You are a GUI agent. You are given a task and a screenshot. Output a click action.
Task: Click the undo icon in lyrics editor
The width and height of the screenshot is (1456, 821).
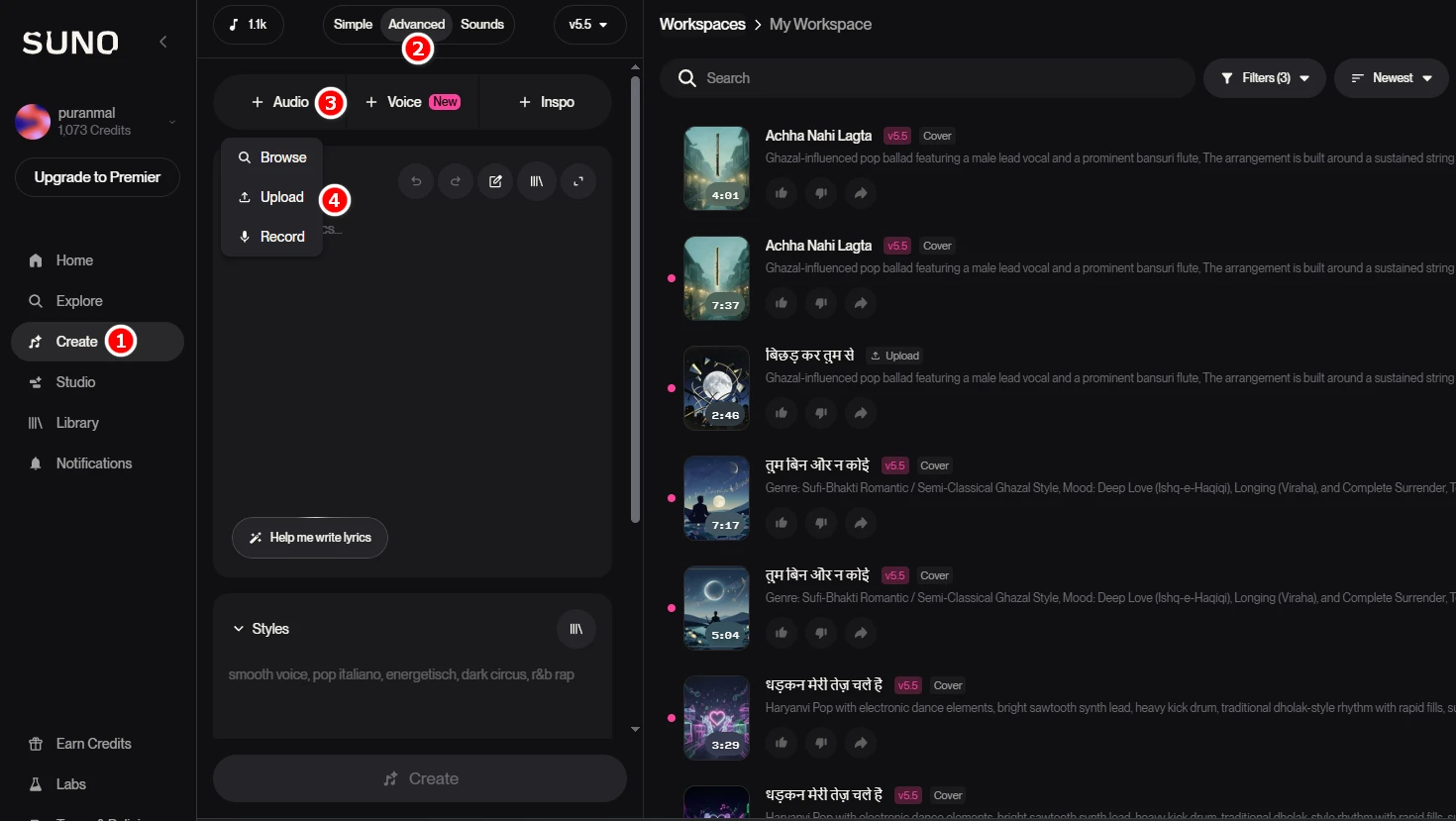(x=416, y=181)
